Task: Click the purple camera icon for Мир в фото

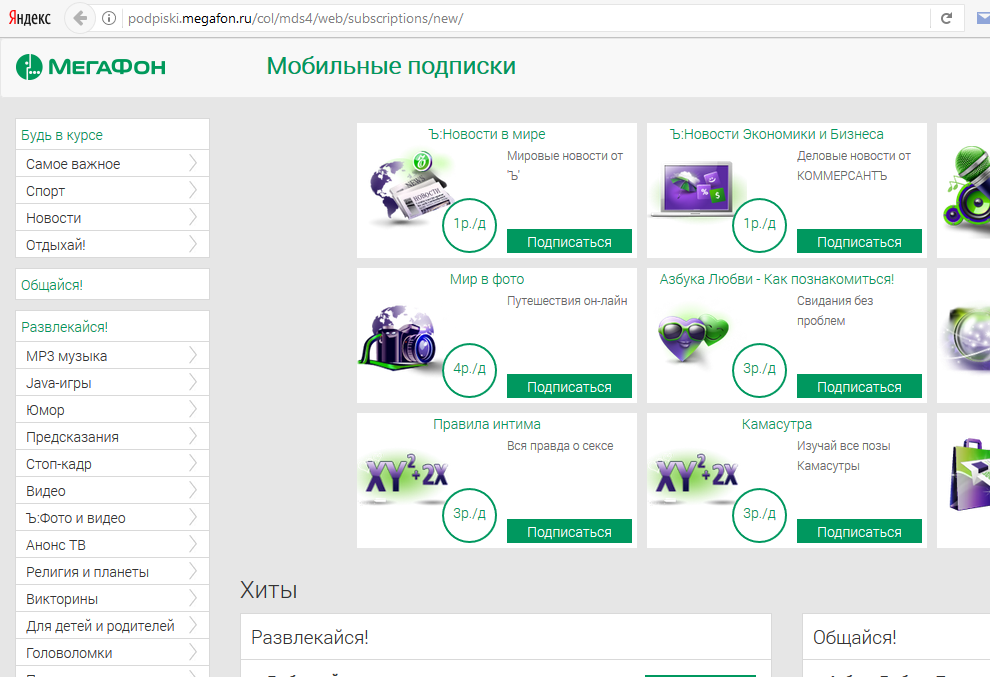Action: [400, 338]
